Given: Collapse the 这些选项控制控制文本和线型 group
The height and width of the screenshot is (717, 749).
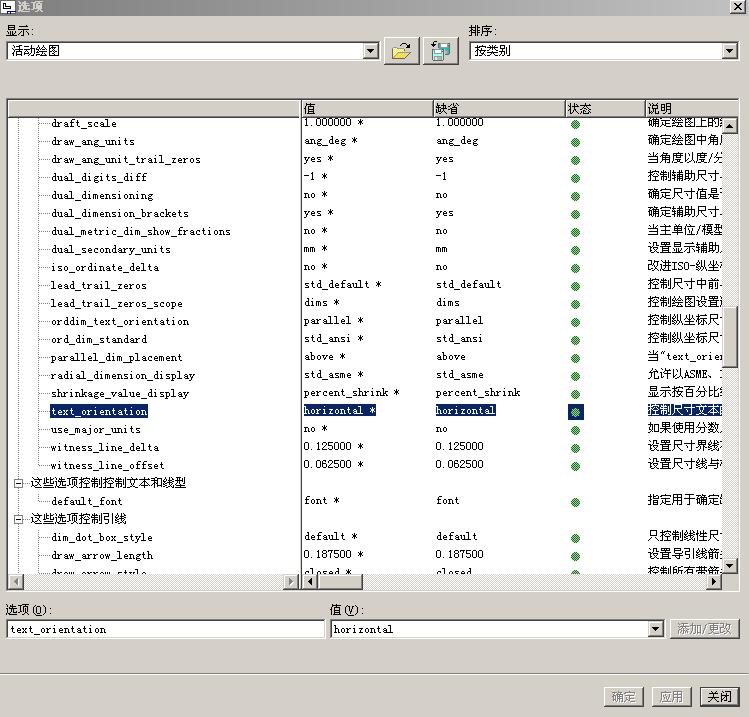Looking at the screenshot, I should 18,483.
